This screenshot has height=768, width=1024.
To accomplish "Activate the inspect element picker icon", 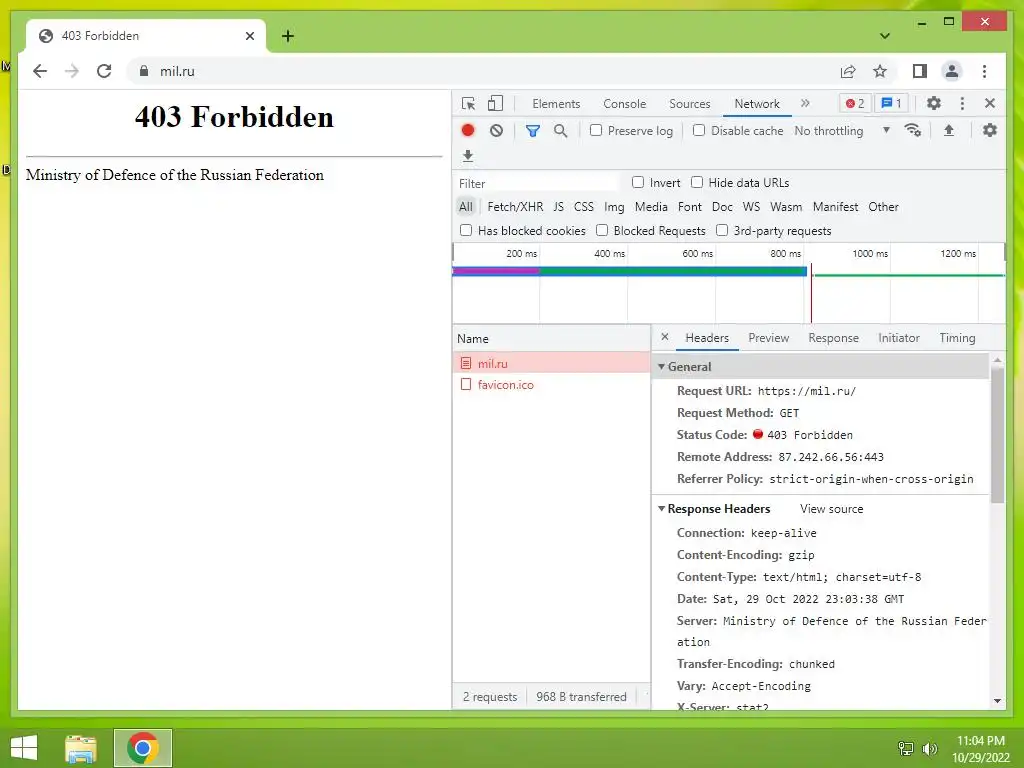I will 468,104.
